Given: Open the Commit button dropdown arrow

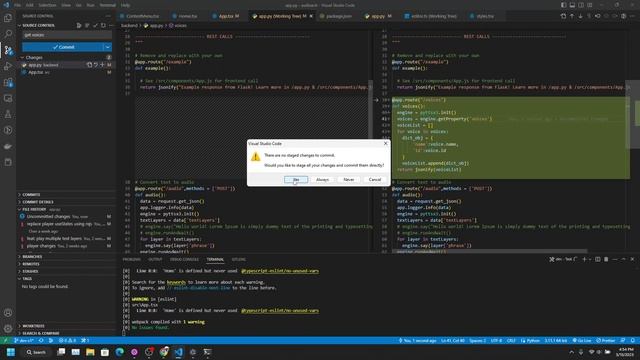Looking at the screenshot, I should pyautogui.click(x=108, y=47).
